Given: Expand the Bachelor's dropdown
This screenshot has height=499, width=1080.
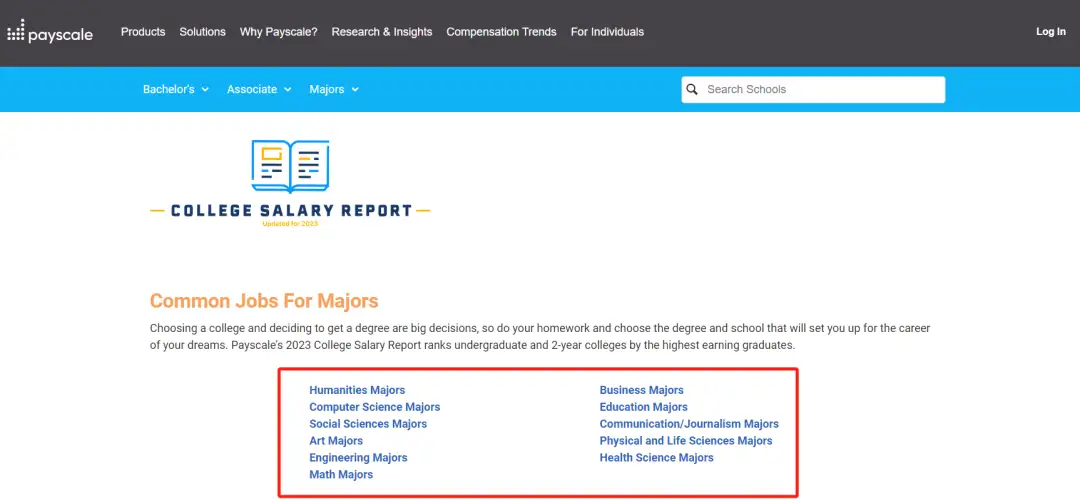Looking at the screenshot, I should 176,90.
